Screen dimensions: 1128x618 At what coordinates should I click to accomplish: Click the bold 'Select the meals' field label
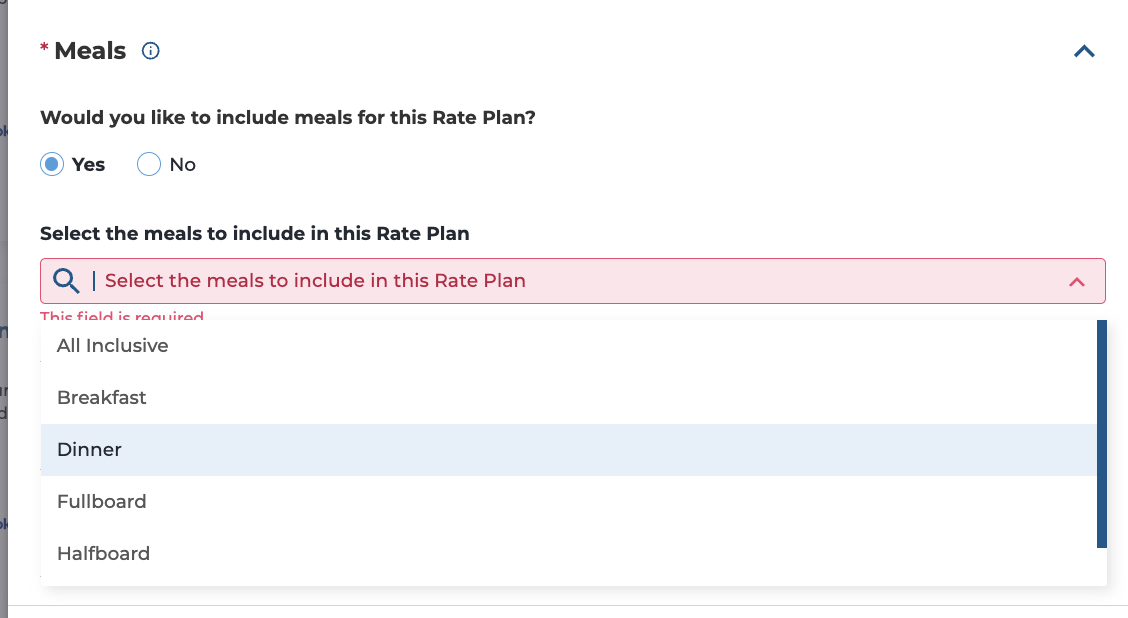[255, 234]
